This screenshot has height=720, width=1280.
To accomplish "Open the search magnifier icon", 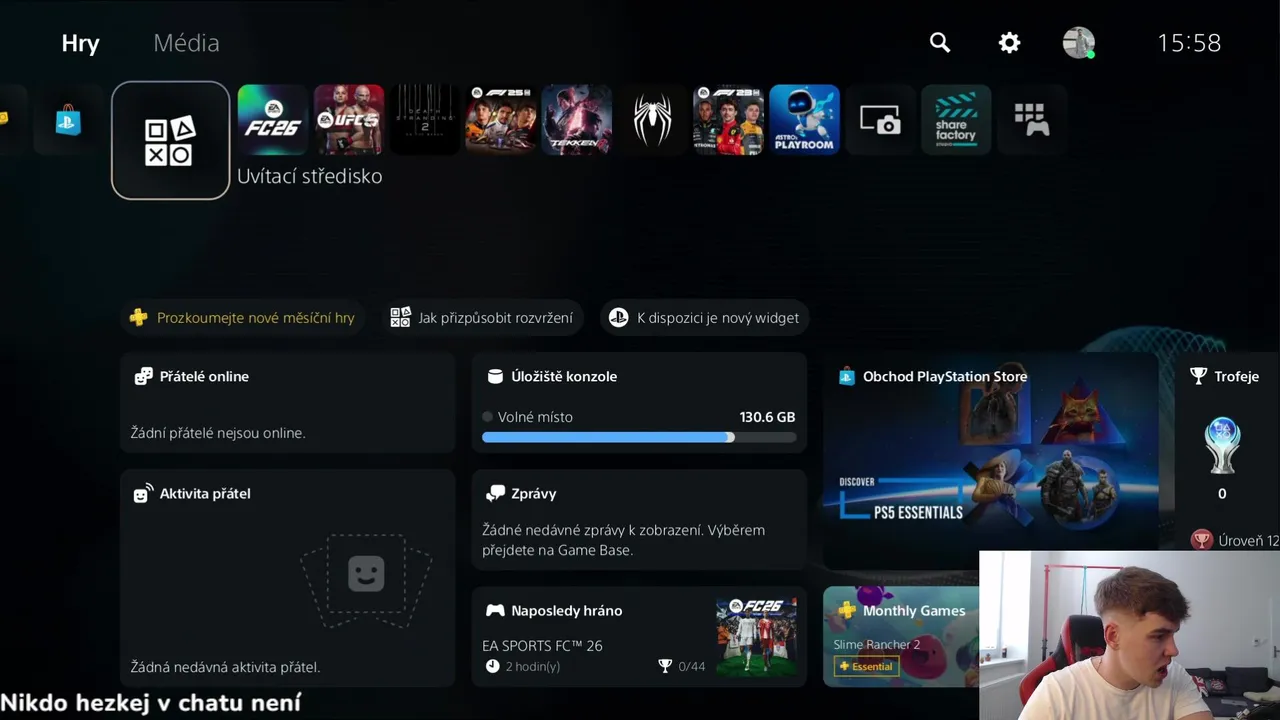I will [940, 42].
